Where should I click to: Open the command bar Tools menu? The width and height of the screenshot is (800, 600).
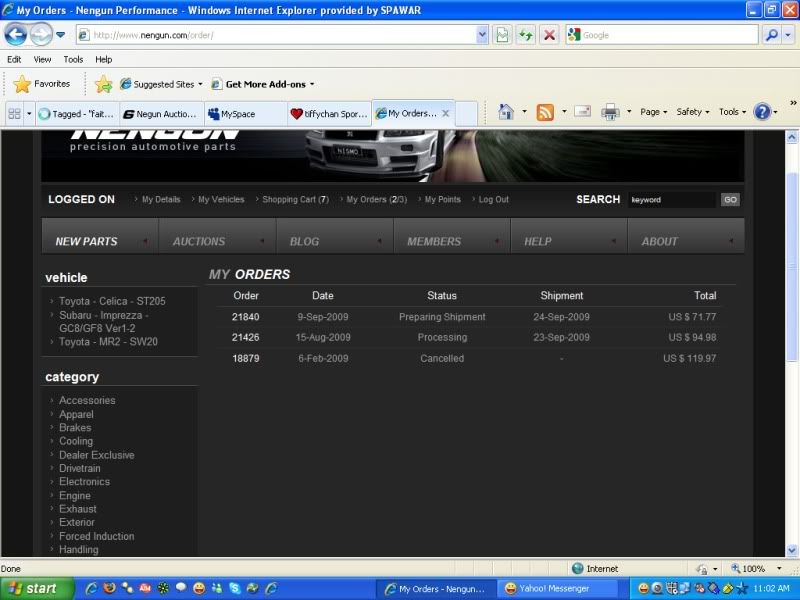point(732,112)
